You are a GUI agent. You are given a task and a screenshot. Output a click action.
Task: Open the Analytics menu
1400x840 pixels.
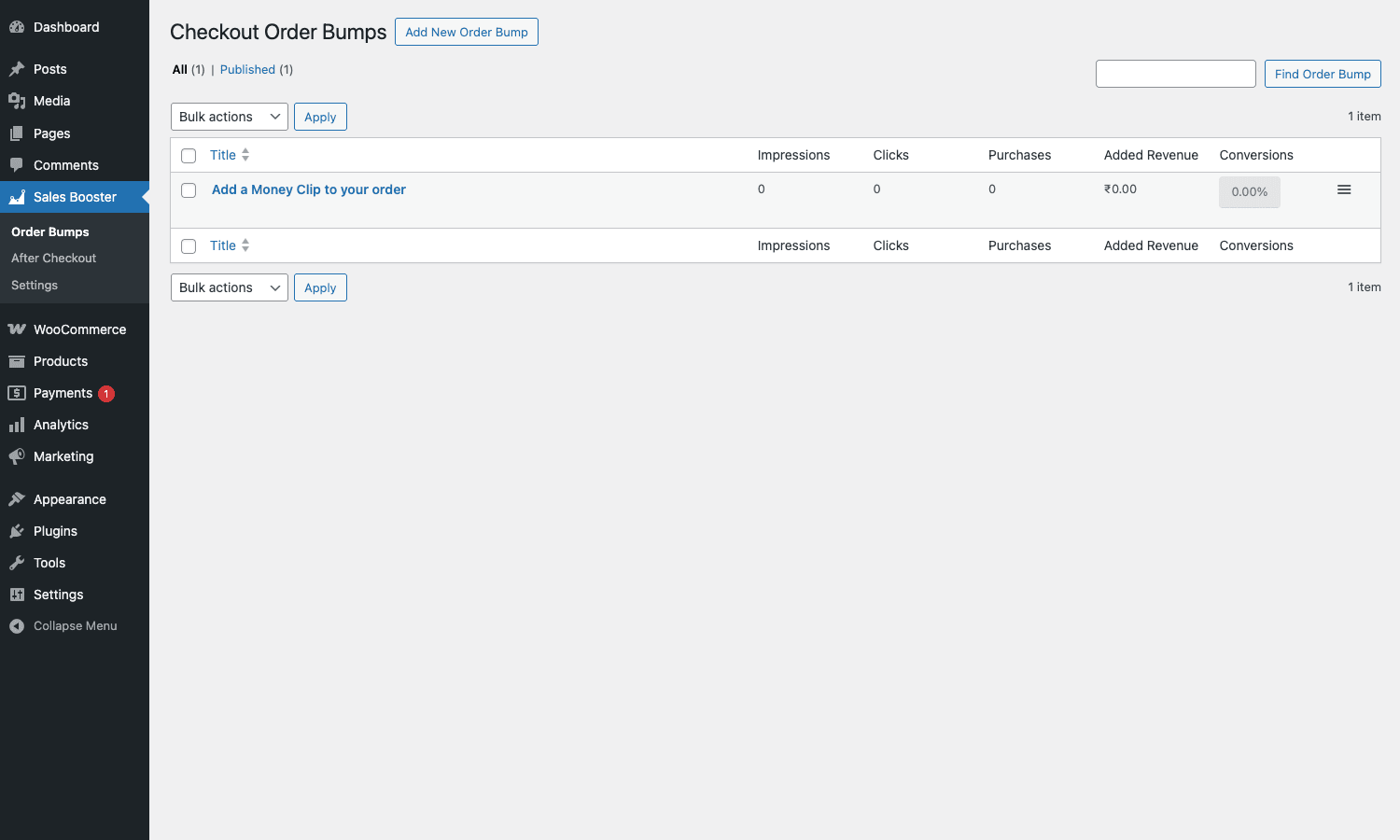75,425
